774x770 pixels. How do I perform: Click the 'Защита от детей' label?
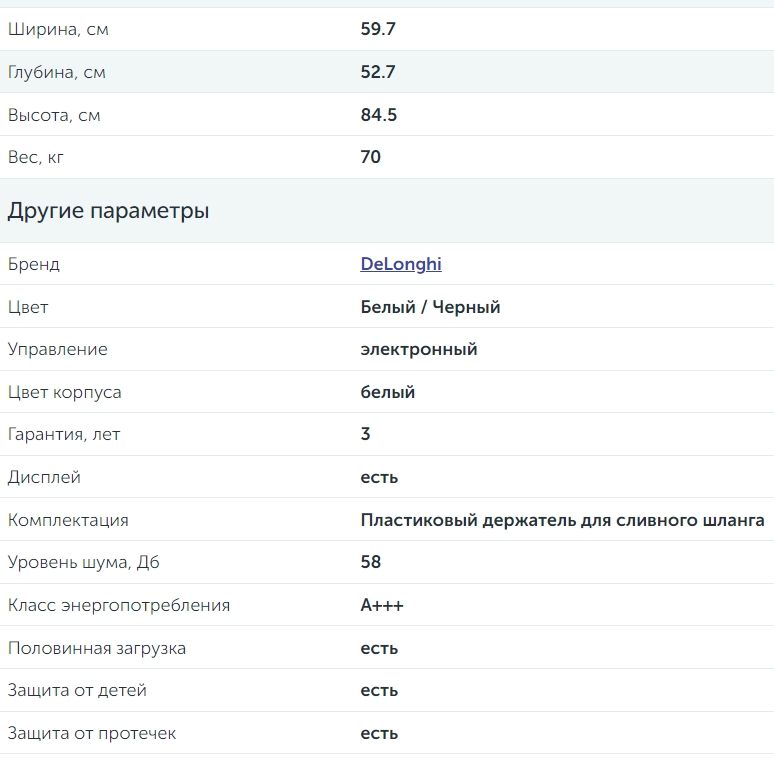coord(77,691)
